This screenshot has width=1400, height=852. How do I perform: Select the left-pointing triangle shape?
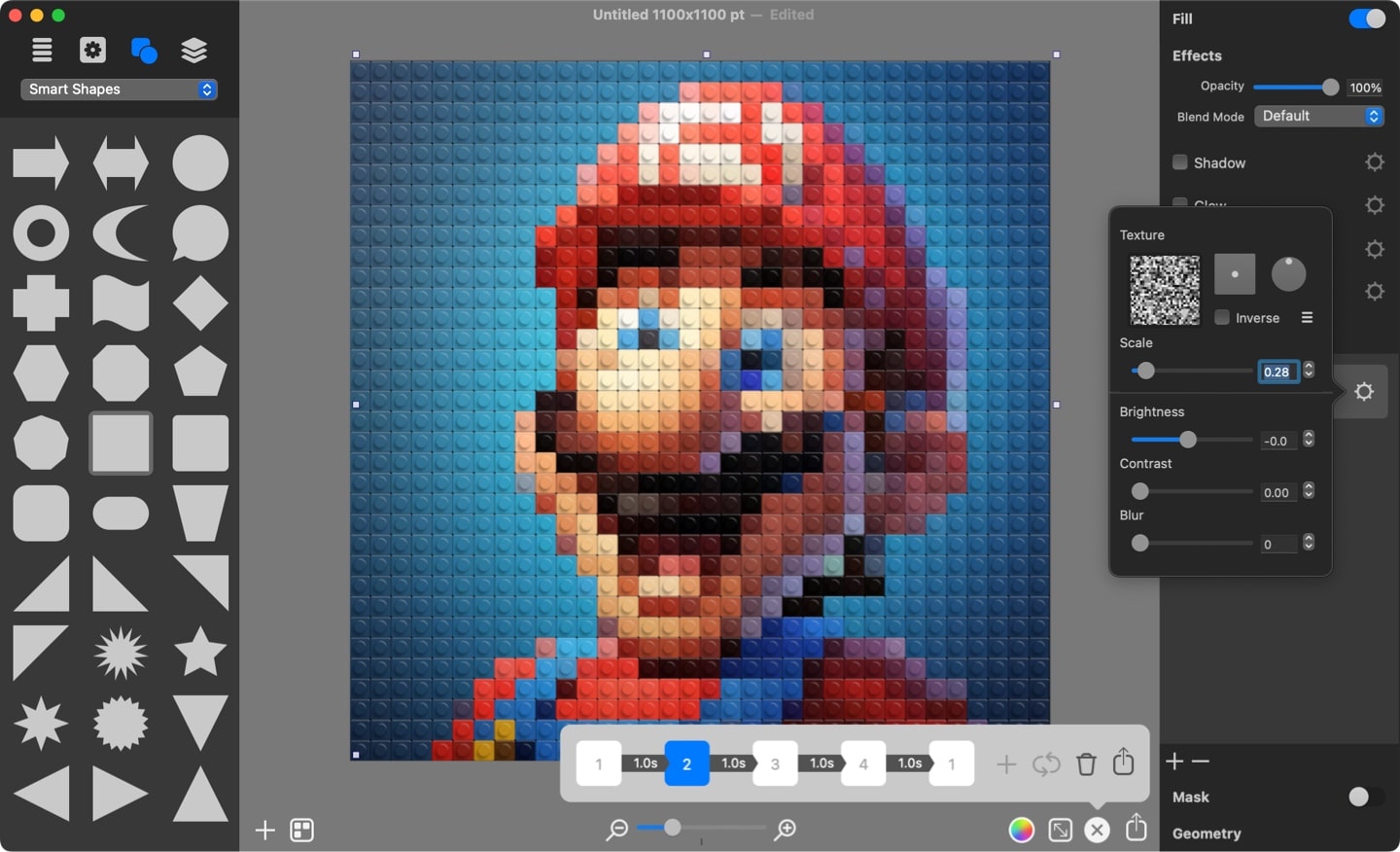pos(41,794)
